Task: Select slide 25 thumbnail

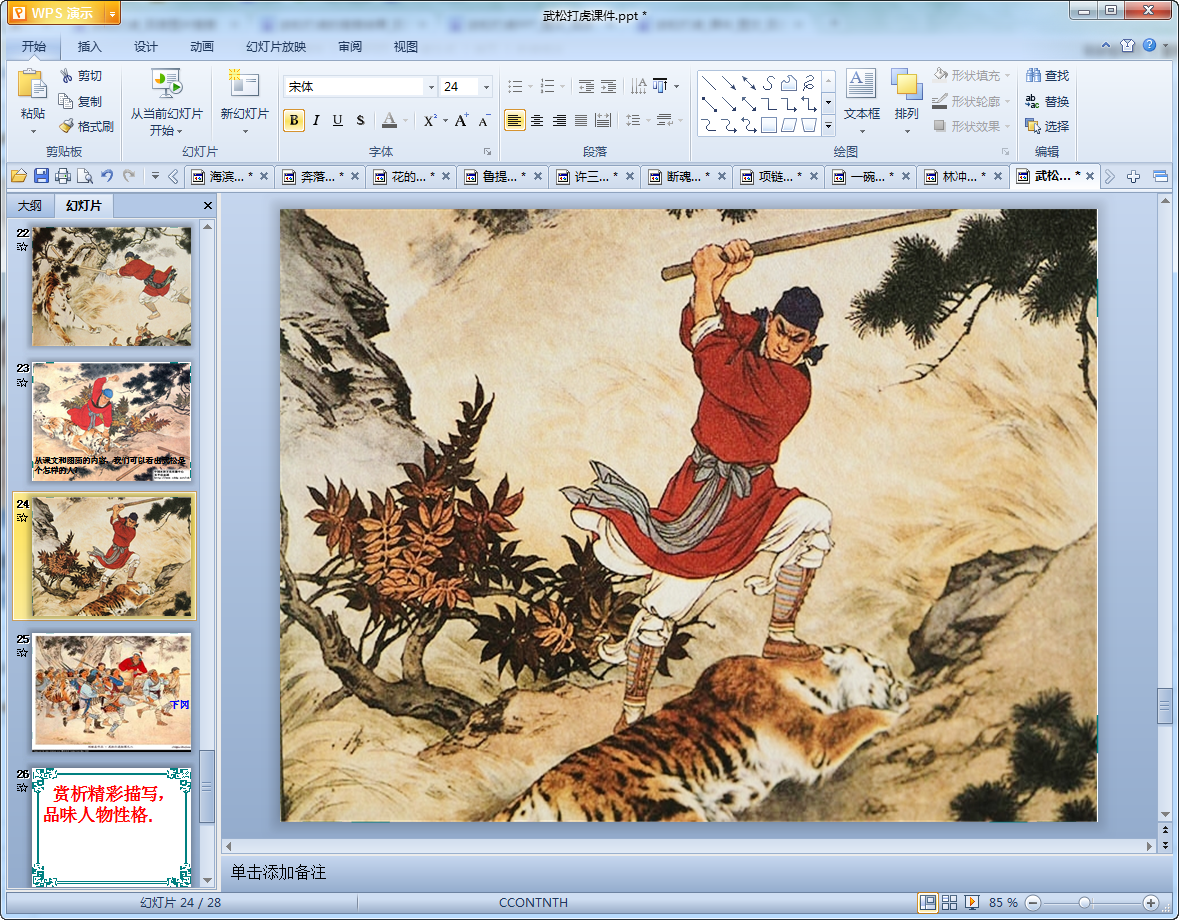Action: tap(111, 692)
